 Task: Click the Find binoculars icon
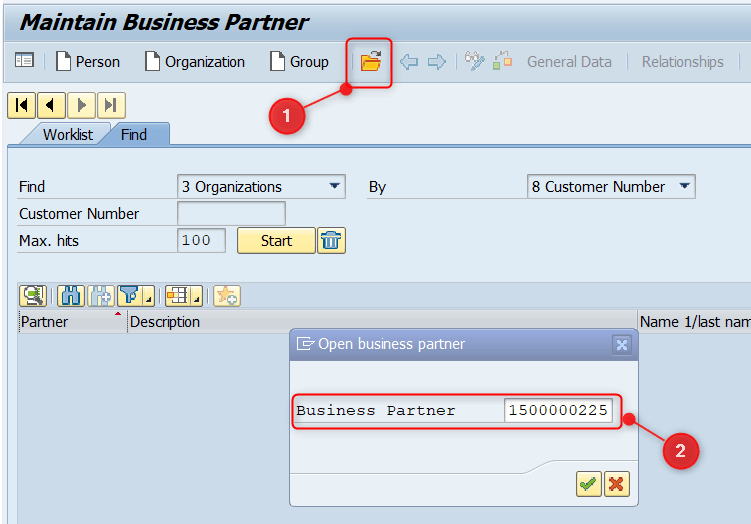tap(71, 296)
